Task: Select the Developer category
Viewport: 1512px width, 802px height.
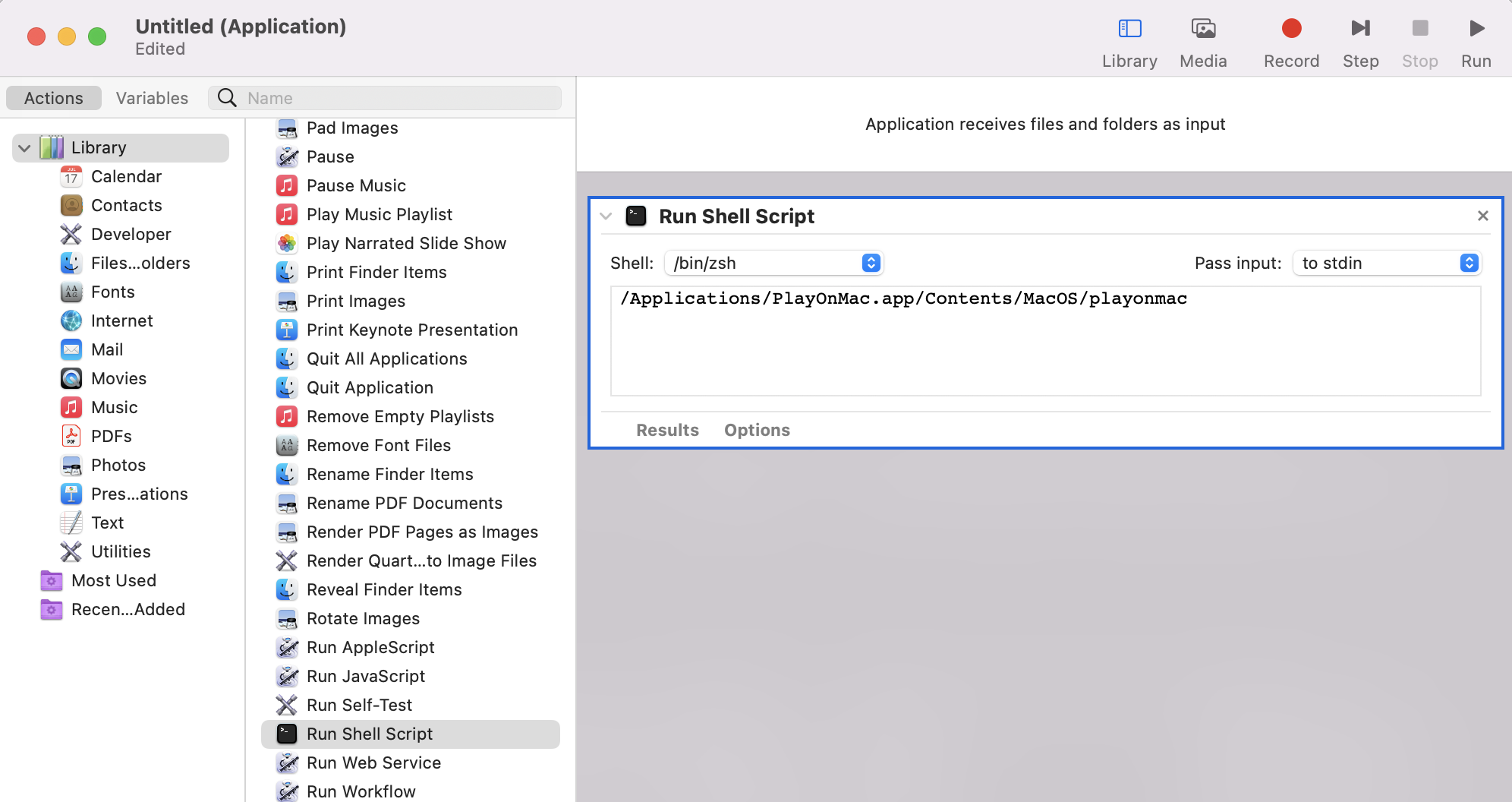Action: [x=115, y=235]
